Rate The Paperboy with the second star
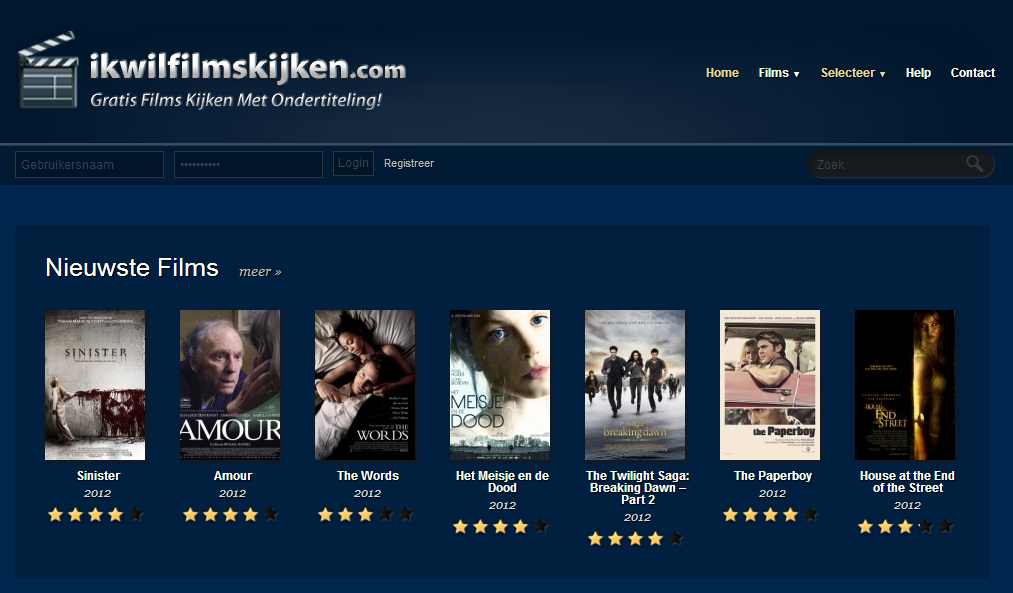Screen dimensions: 1013x593 click(x=751, y=515)
